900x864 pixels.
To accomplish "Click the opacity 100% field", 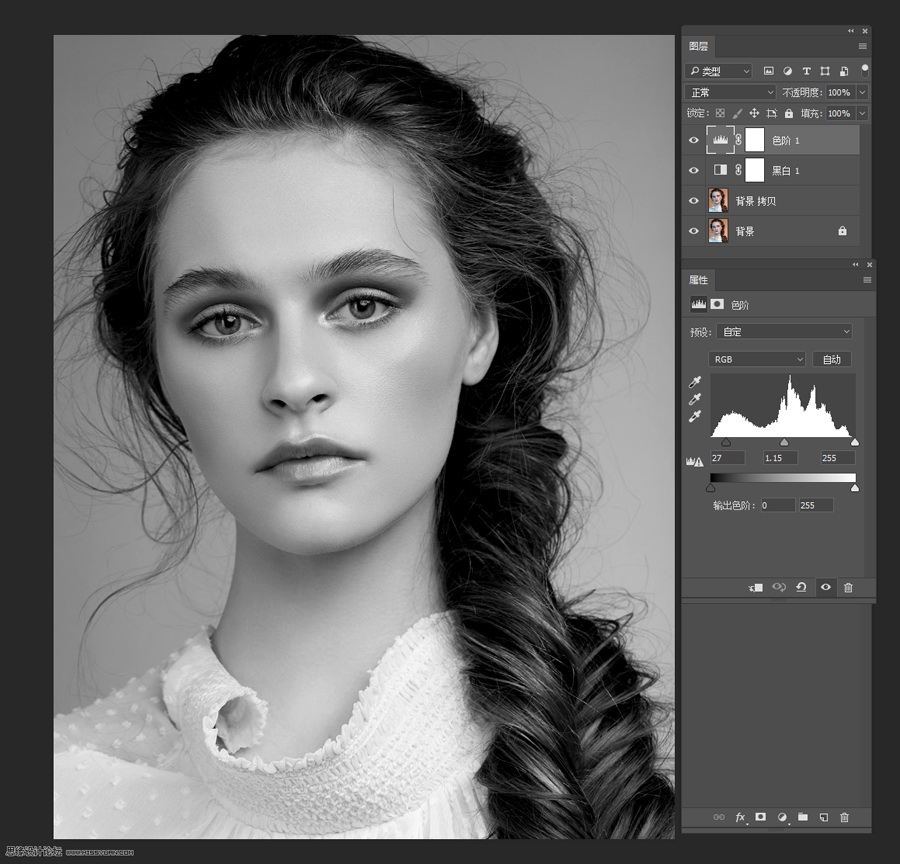I will click(840, 92).
